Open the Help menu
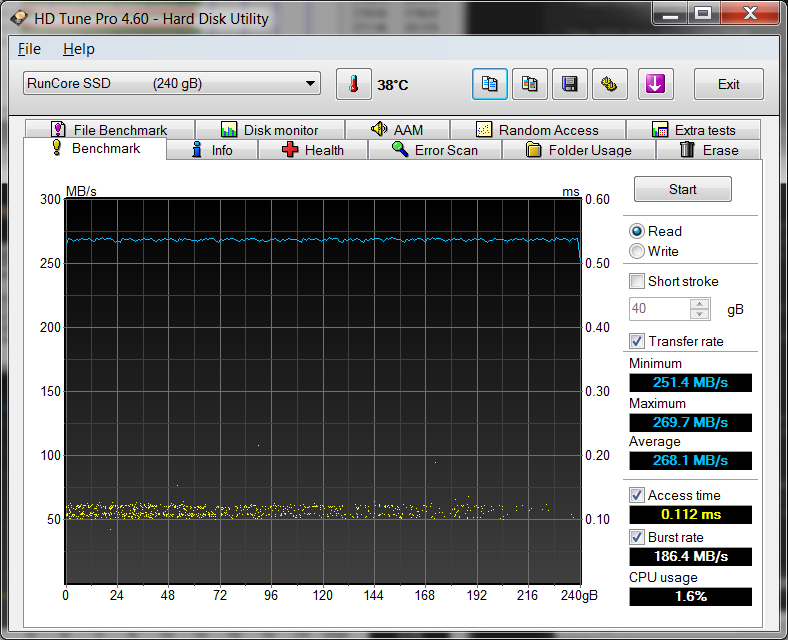The image size is (788, 640). tap(78, 49)
